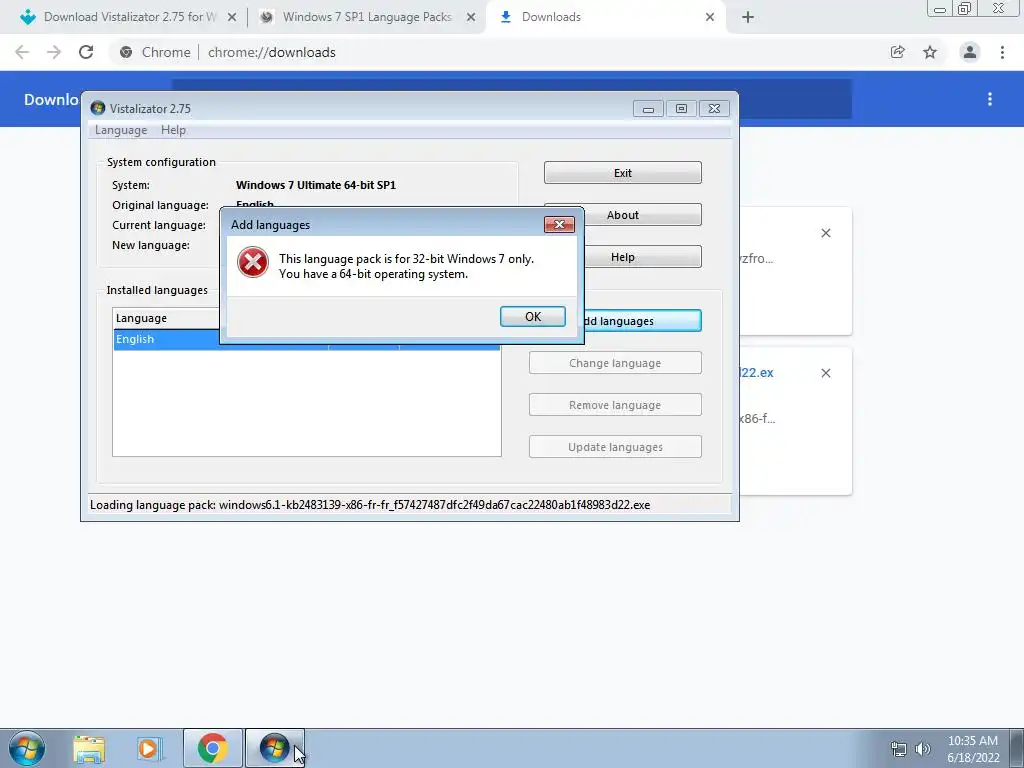Screen dimensions: 1024x768
Task: Click Vistalizator taskbar button
Action: pos(274,748)
